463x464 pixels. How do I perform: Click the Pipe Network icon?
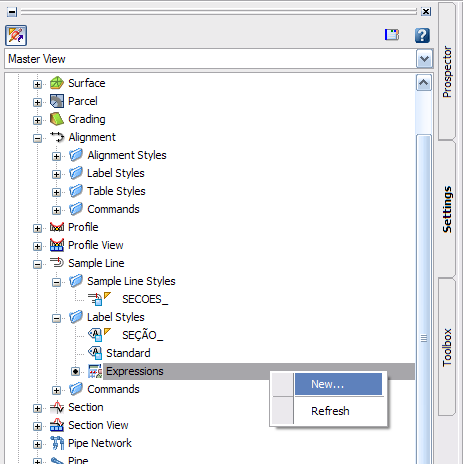click(x=57, y=443)
